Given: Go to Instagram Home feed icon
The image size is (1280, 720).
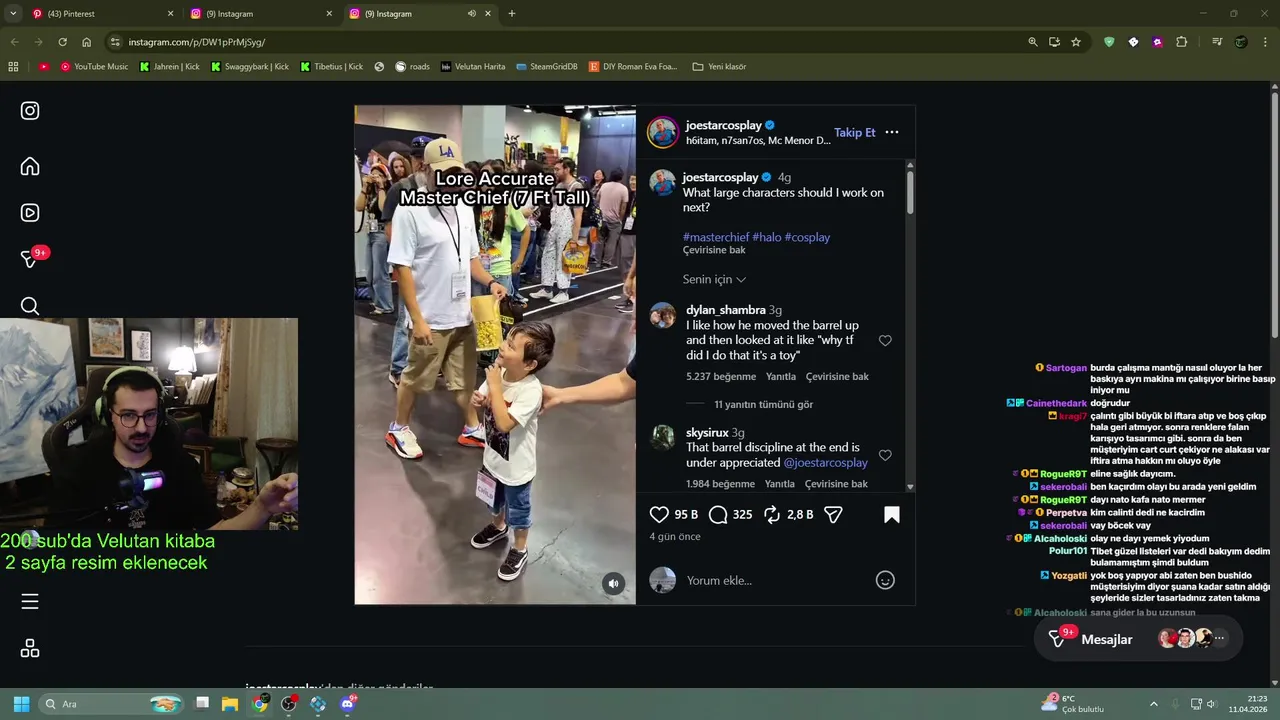Looking at the screenshot, I should (30, 166).
